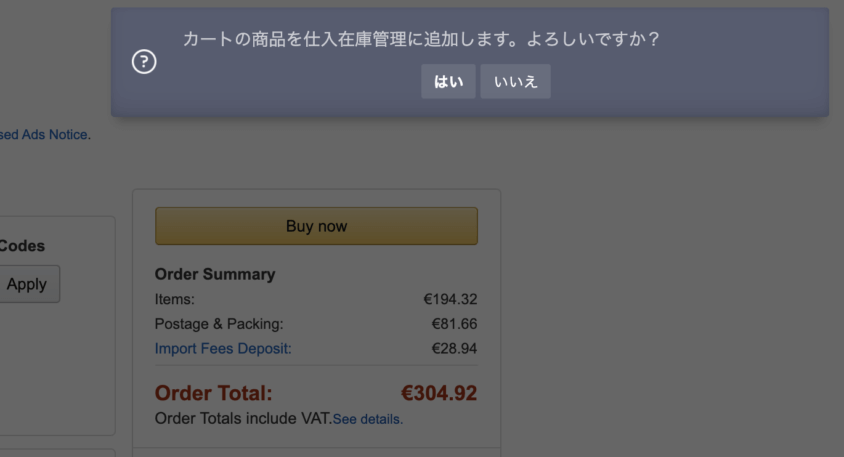Click the €304.92 total amount
The image size is (844, 457).
[x=439, y=393]
